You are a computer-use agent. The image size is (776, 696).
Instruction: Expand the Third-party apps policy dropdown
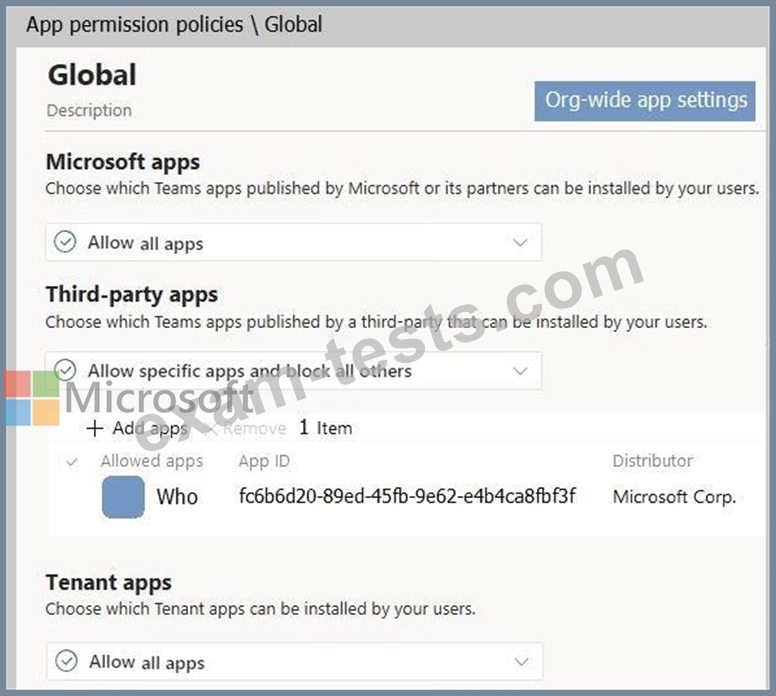pyautogui.click(x=293, y=371)
